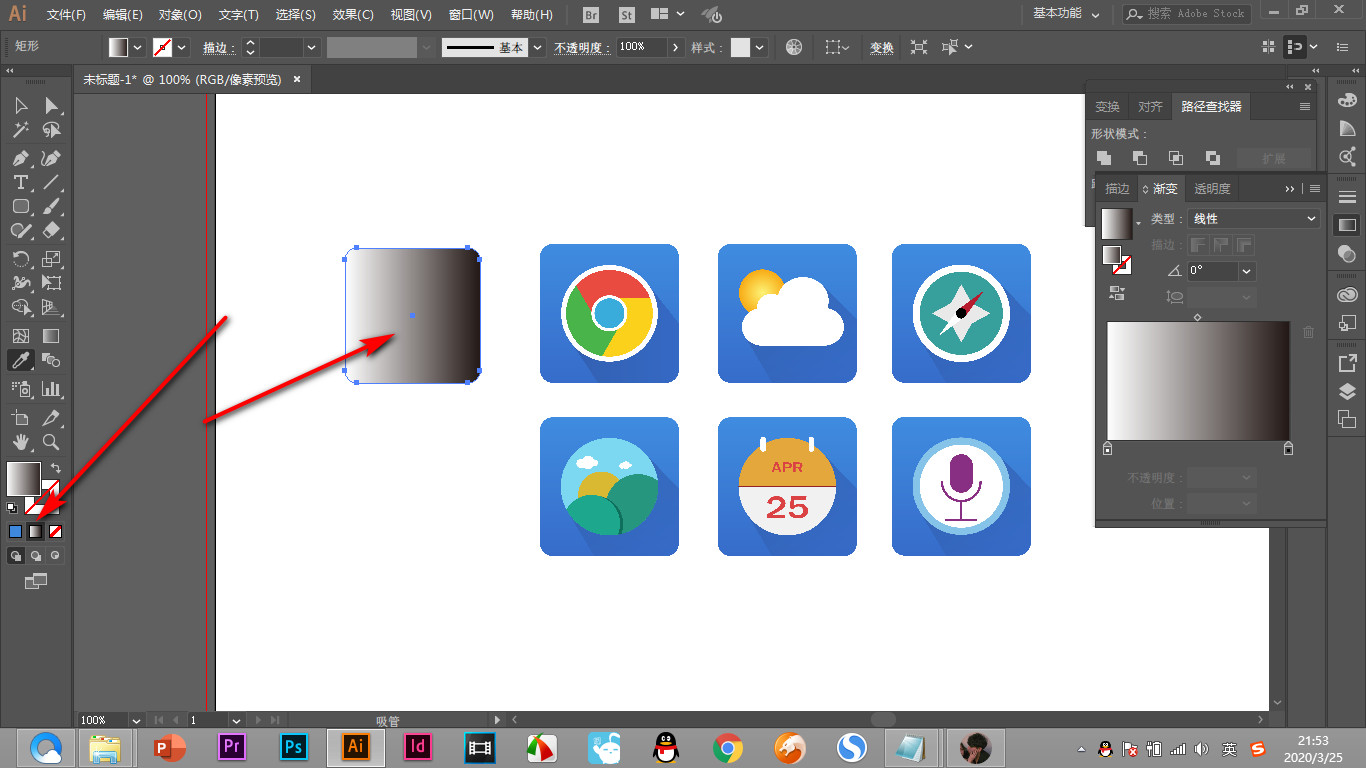This screenshot has height=768, width=1366.
Task: Delete gradient stop trash icon
Action: [x=1308, y=332]
